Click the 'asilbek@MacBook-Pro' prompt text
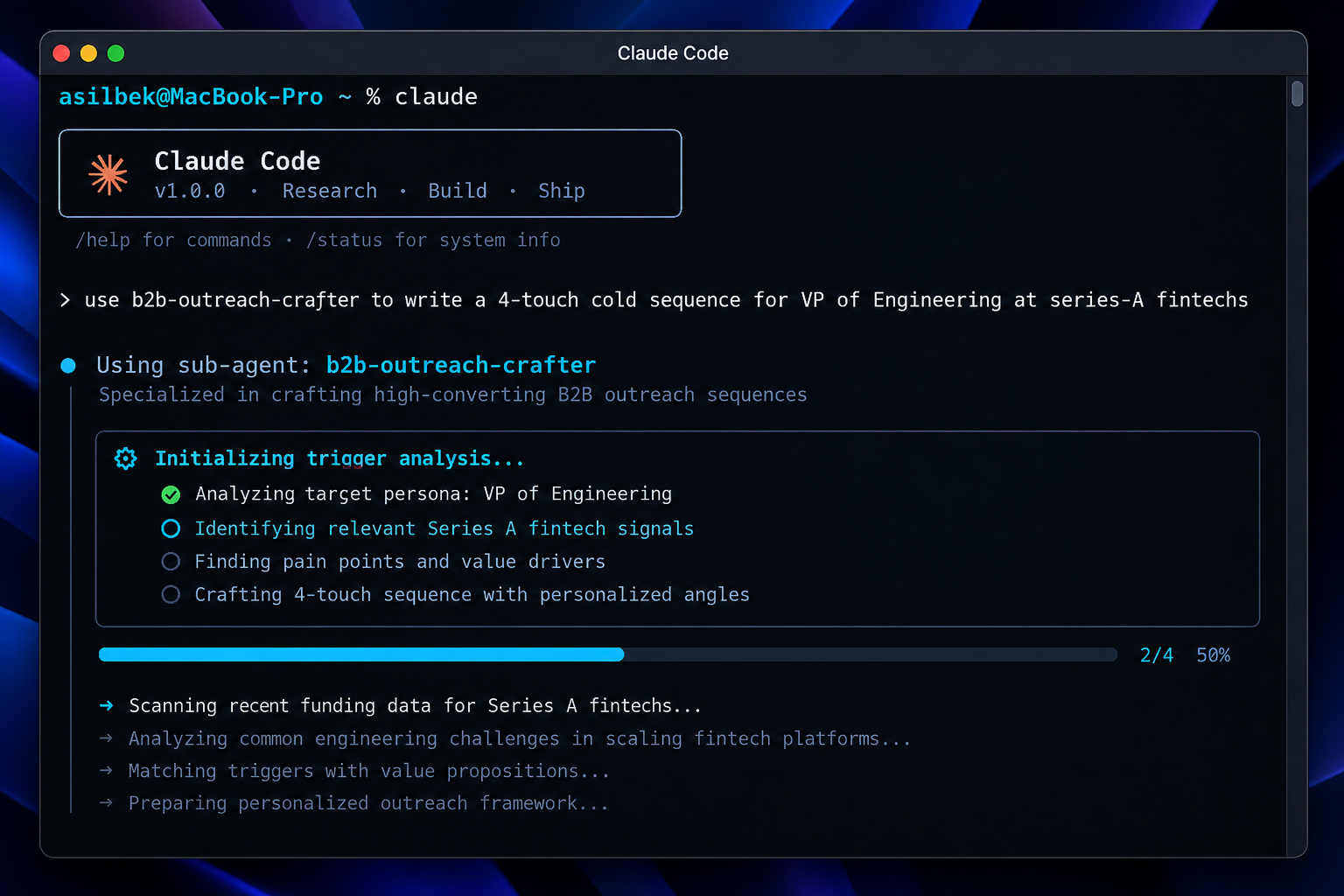Screen dimensions: 1344x896 [191, 96]
